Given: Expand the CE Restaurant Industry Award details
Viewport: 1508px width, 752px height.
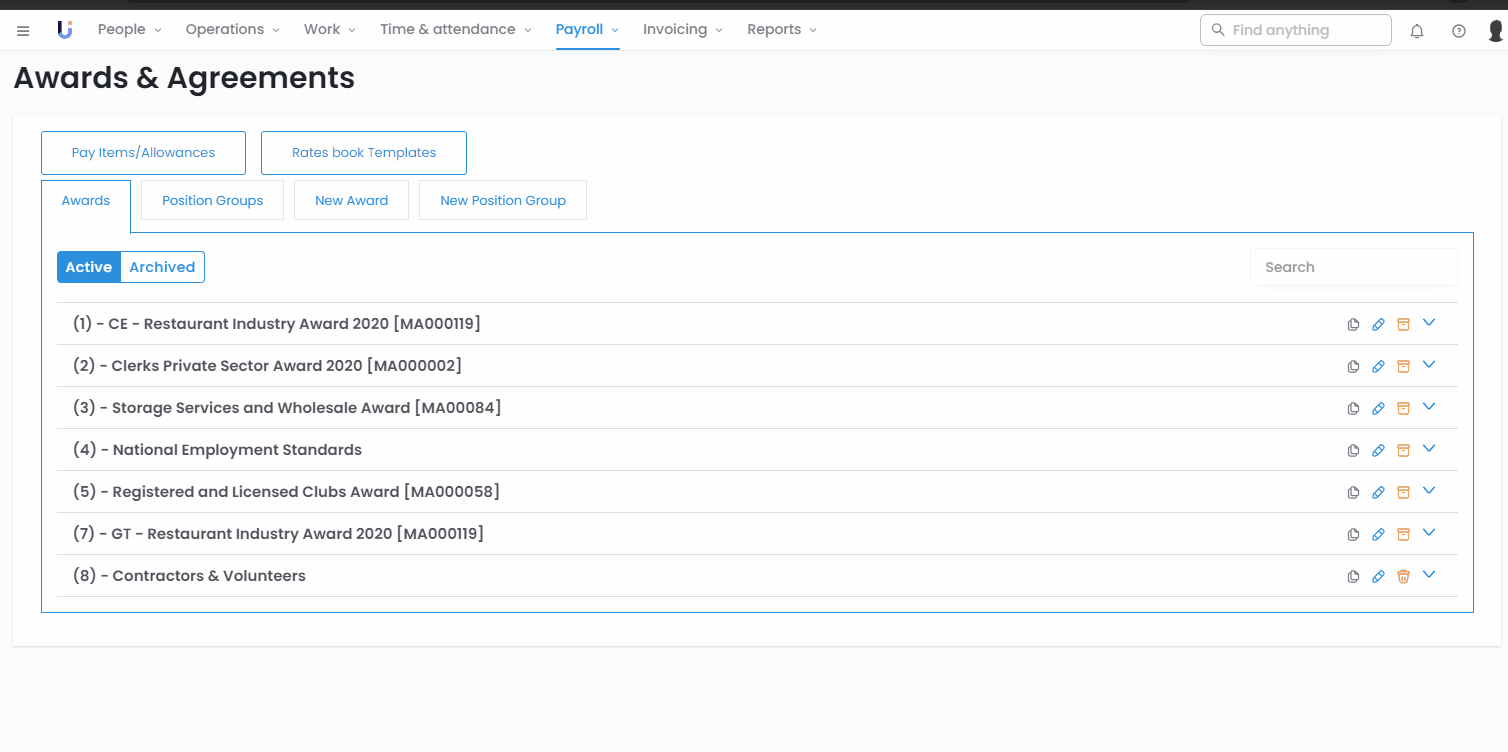Looking at the screenshot, I should [1429, 323].
